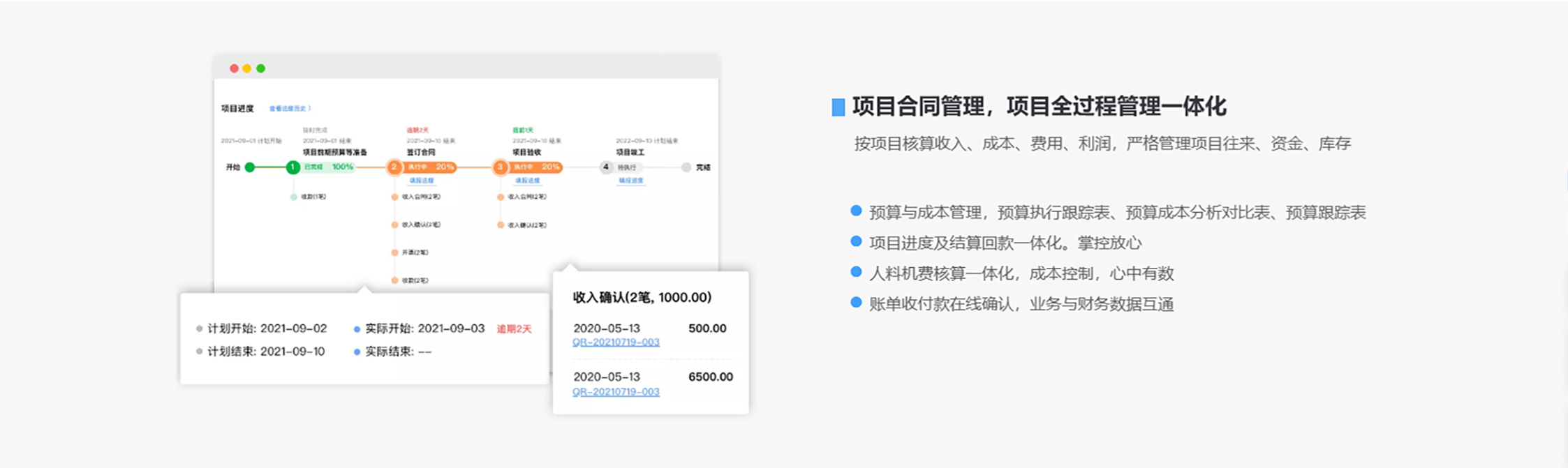This screenshot has height=468, width=1568.
Task: Click the 执行中 20% bar under 签订合同
Action: tap(430, 167)
